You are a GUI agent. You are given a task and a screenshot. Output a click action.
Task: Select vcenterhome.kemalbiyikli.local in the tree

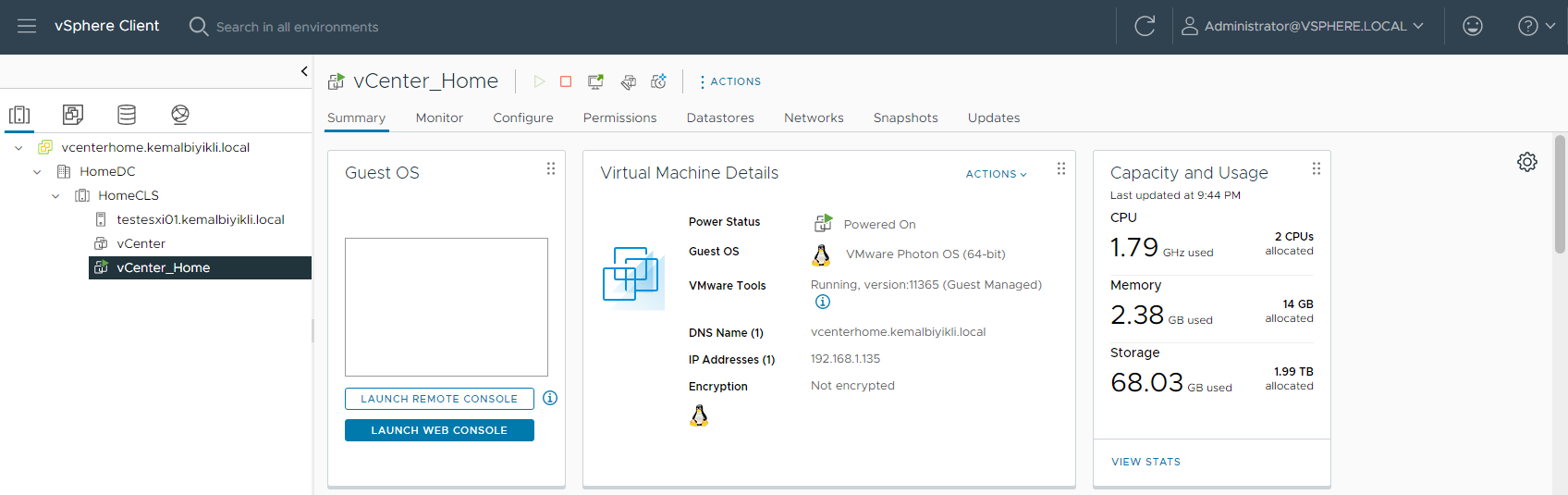click(x=155, y=147)
